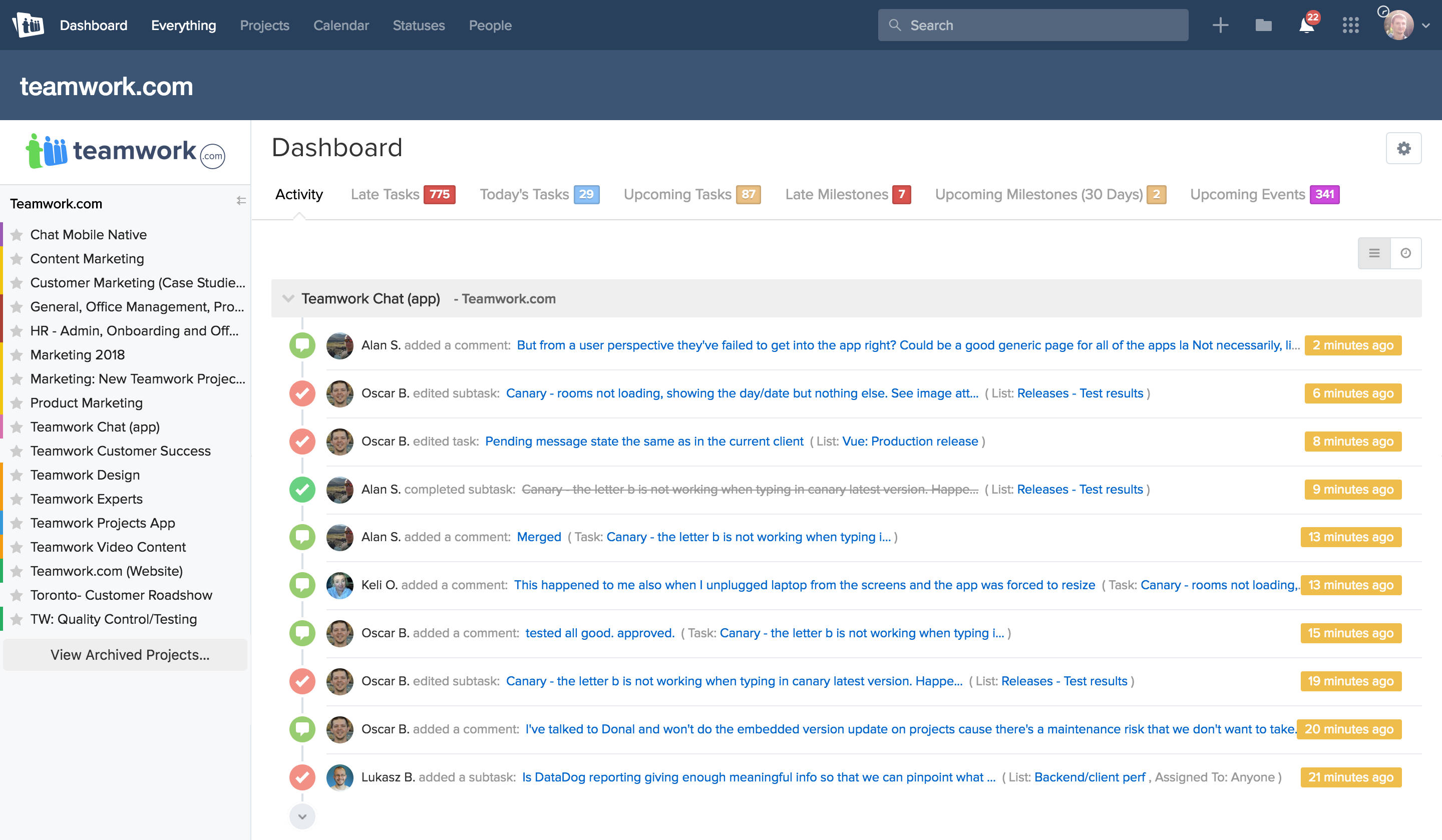Viewport: 1442px width, 840px height.
Task: Unstar the Product Marketing project
Action: coord(16,403)
